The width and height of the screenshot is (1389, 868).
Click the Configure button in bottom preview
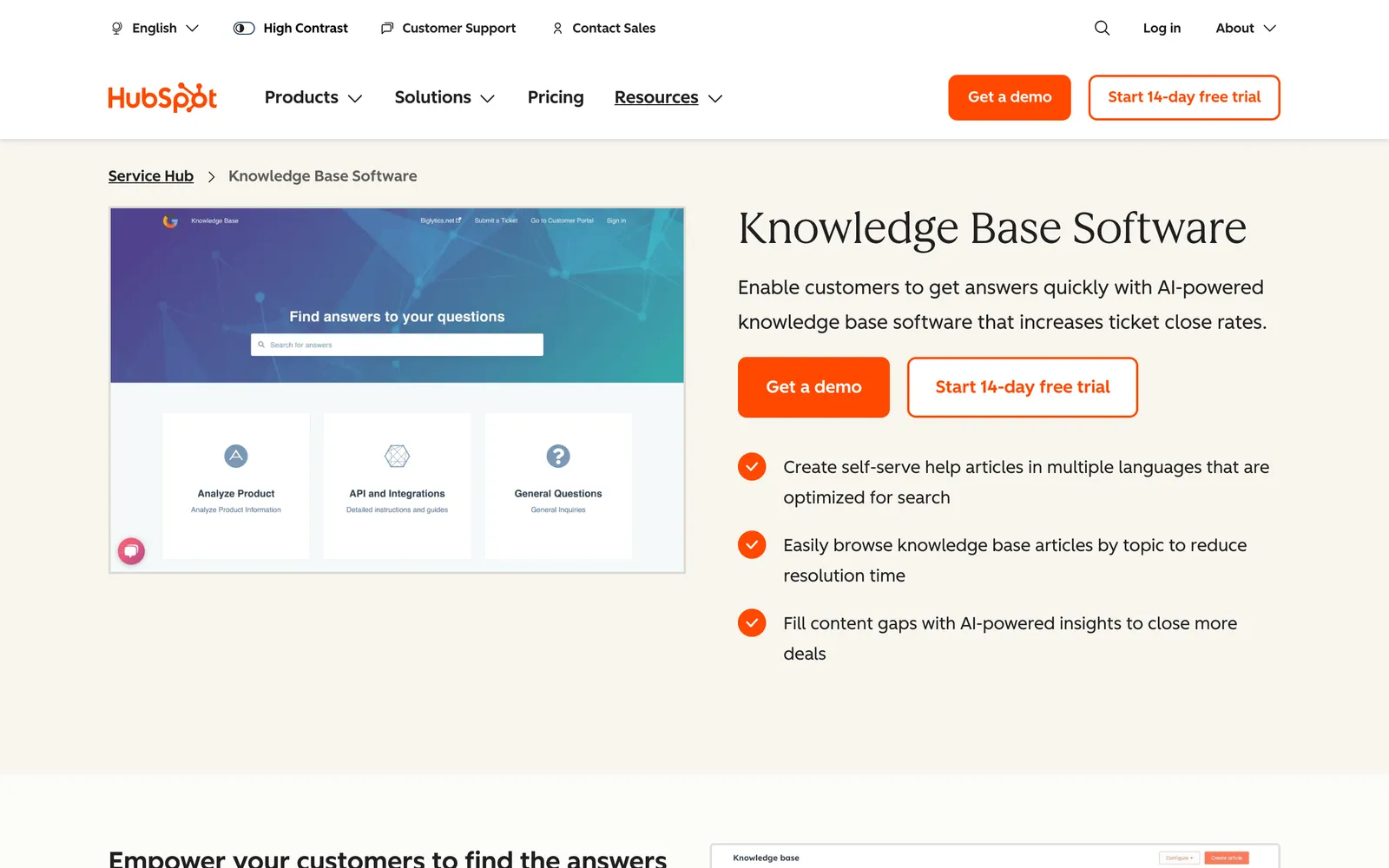point(1179,858)
